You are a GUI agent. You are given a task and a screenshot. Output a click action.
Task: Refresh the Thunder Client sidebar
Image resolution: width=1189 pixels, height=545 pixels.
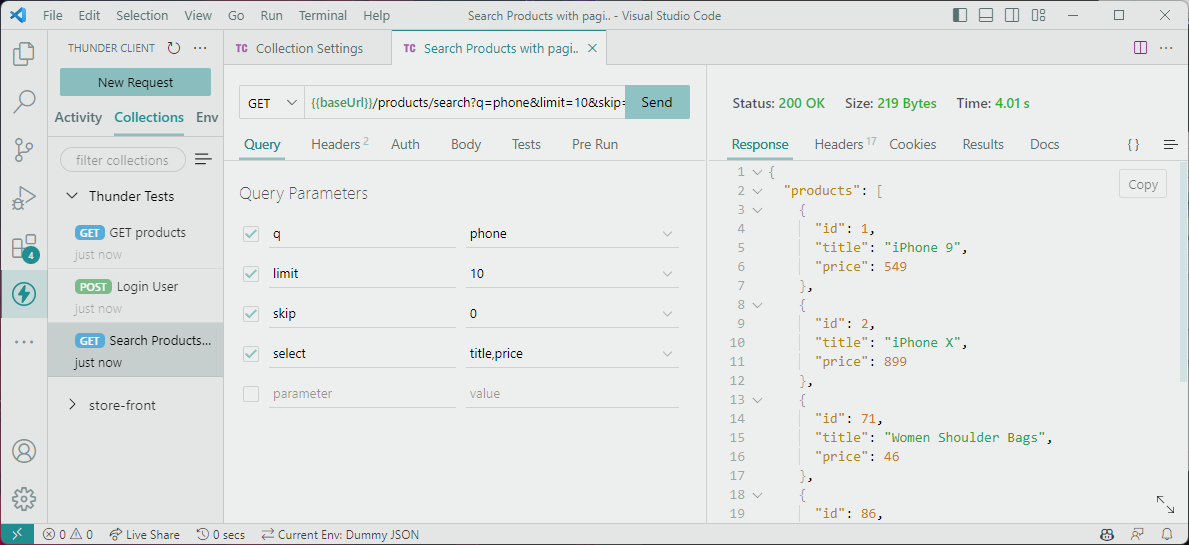[174, 48]
